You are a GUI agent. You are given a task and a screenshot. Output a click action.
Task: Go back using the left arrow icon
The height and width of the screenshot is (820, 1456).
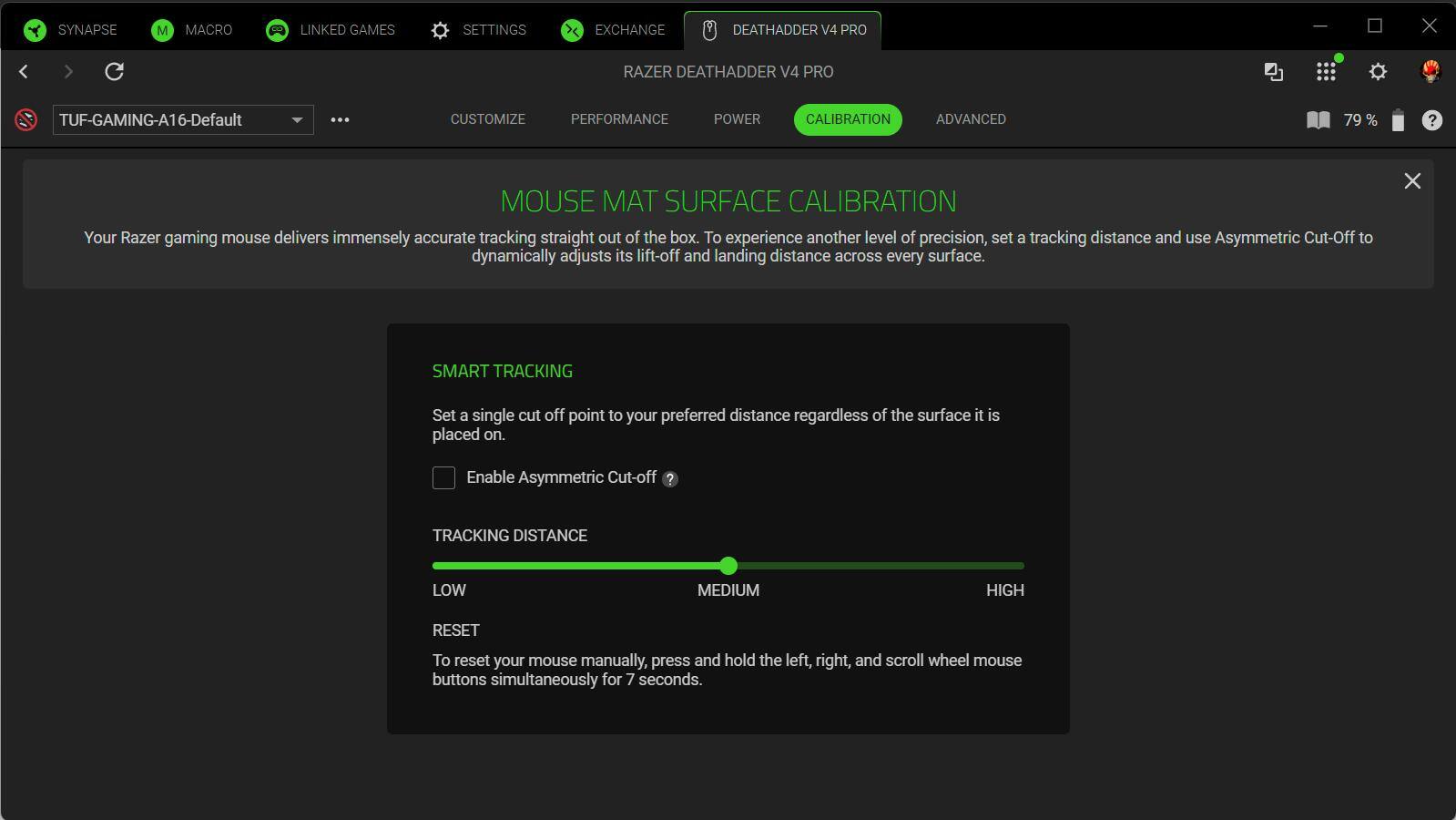coord(24,72)
